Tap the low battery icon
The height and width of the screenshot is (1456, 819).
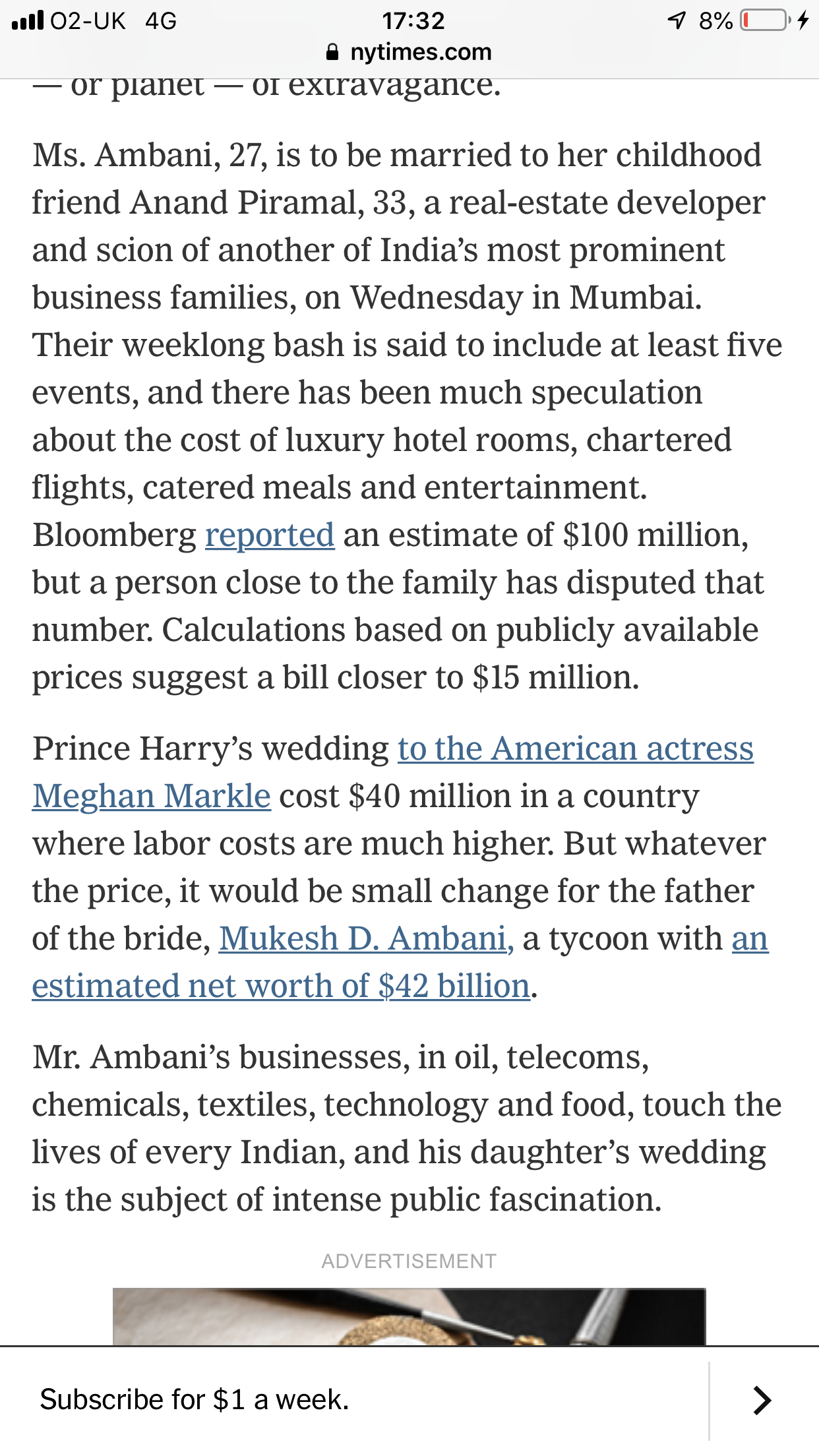tap(765, 20)
